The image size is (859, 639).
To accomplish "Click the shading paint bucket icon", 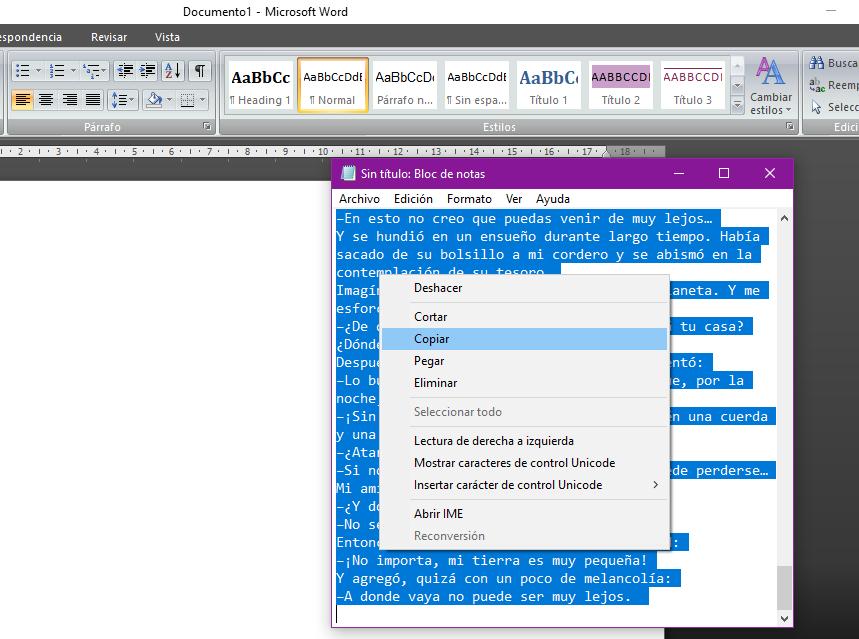I will [154, 100].
